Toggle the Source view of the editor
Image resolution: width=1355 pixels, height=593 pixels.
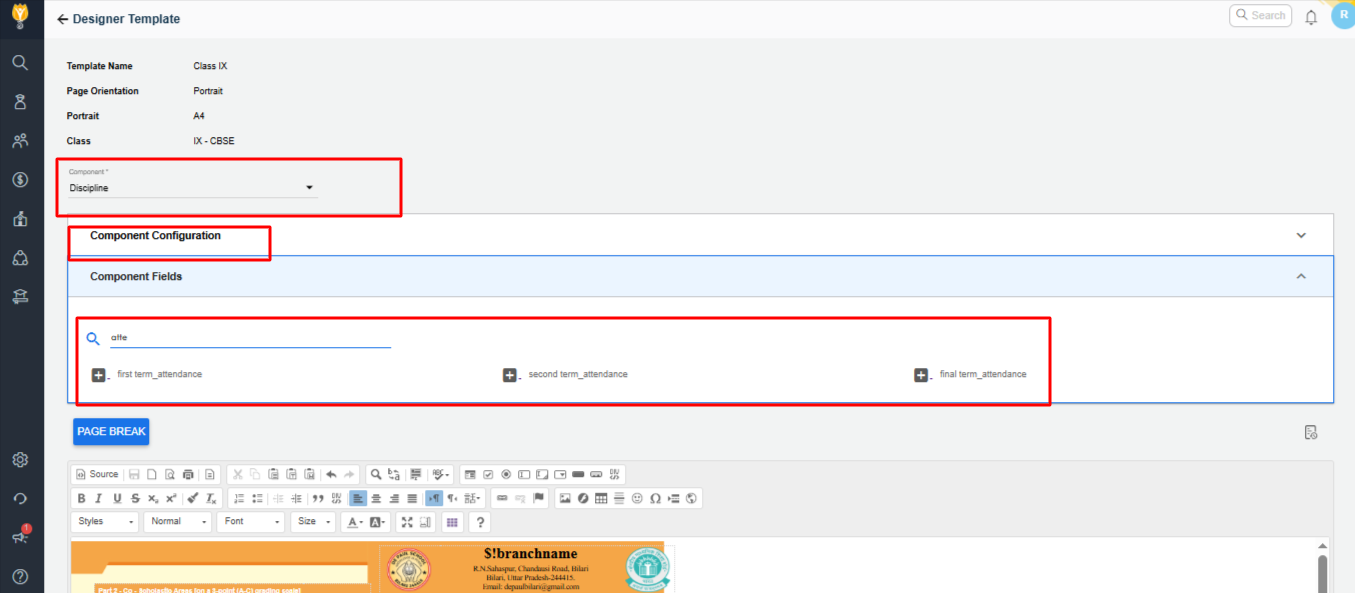point(97,475)
